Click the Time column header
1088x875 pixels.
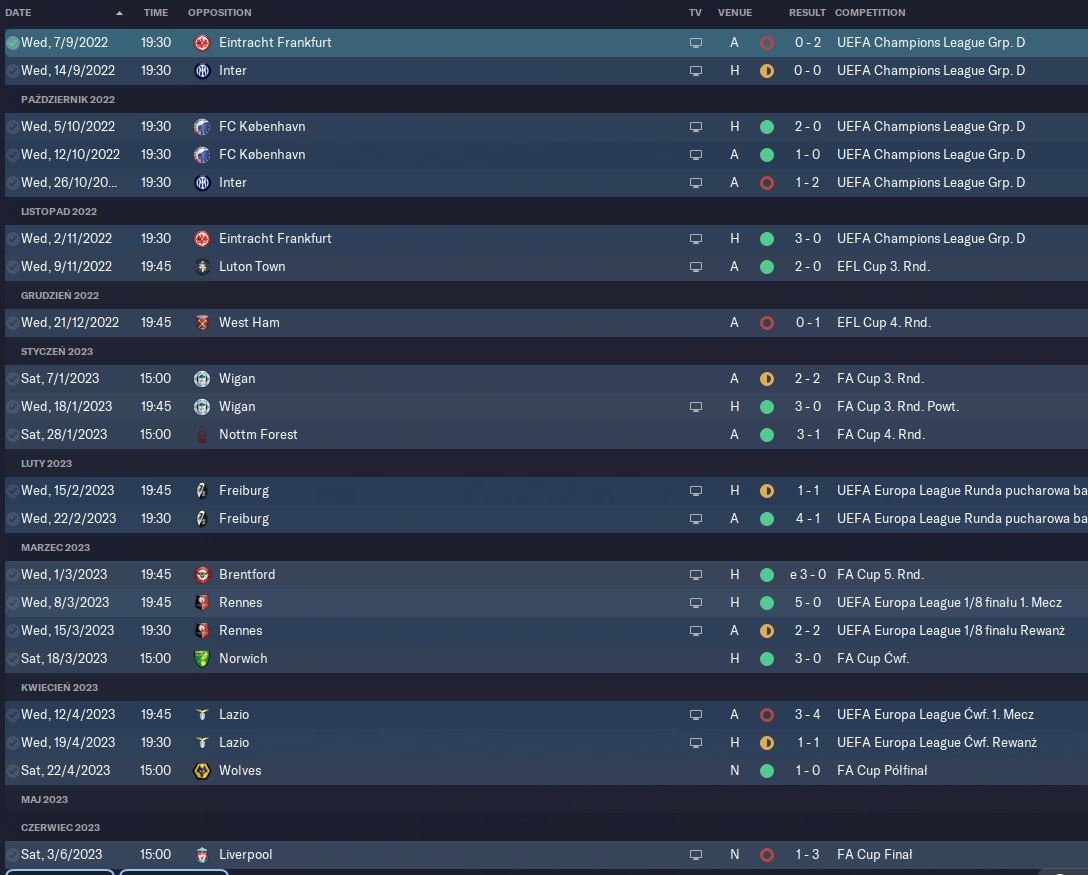(156, 13)
